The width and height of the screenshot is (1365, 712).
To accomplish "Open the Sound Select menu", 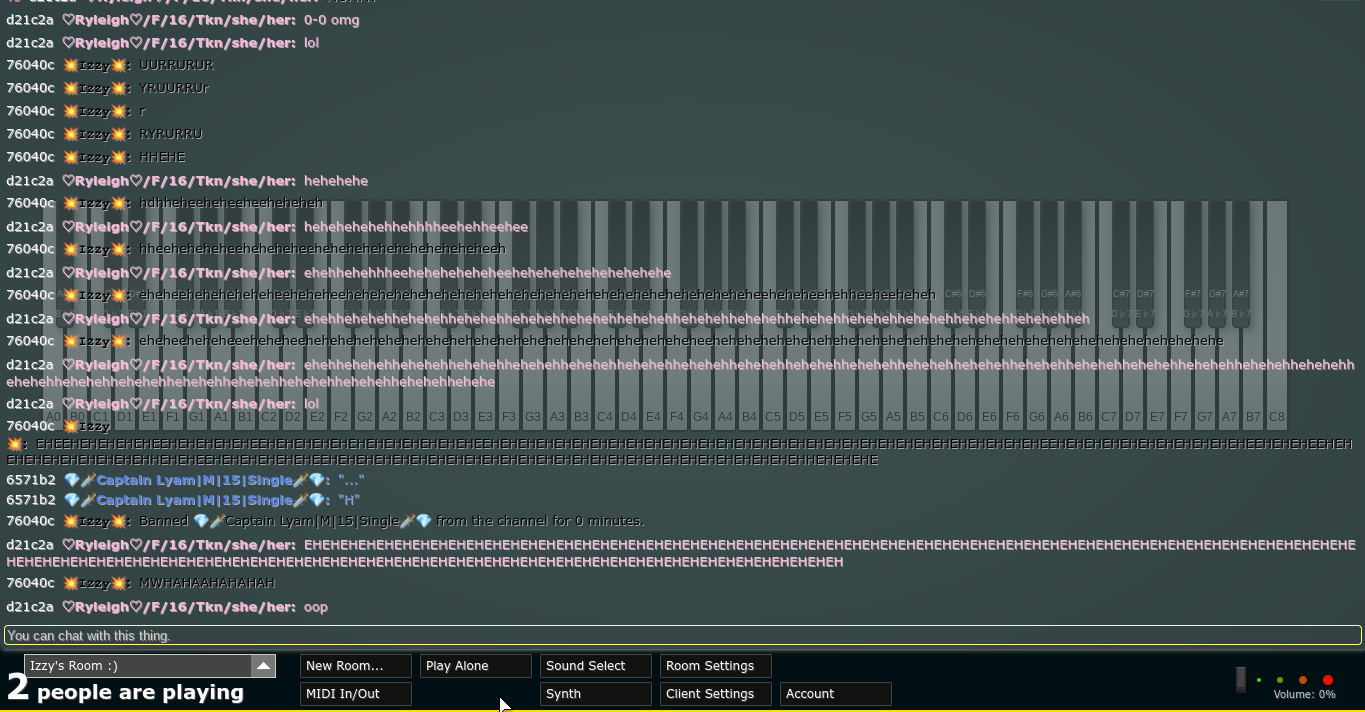I will (595, 666).
